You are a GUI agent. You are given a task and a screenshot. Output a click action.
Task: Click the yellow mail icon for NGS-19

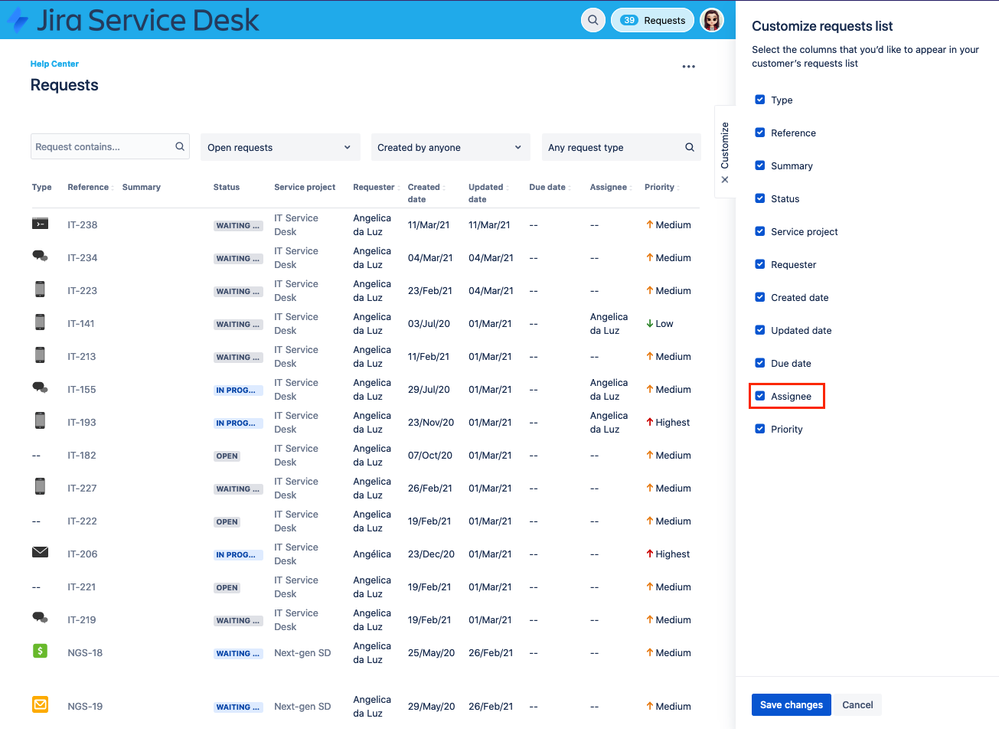40,704
